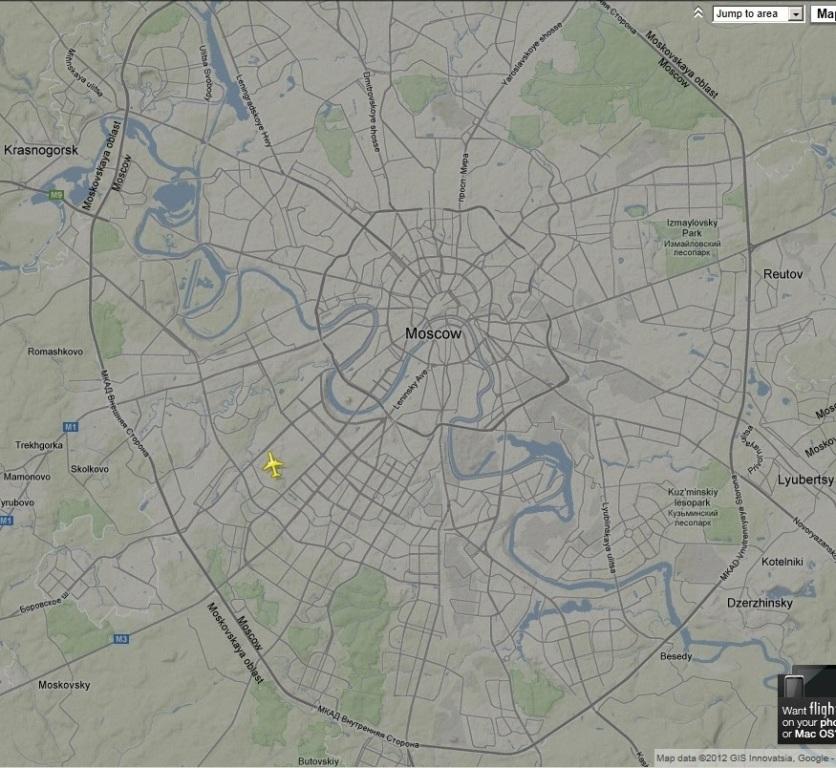This screenshot has height=768, width=836.
Task: Click the Trekhgorka label
Action: pyautogui.click(x=39, y=445)
